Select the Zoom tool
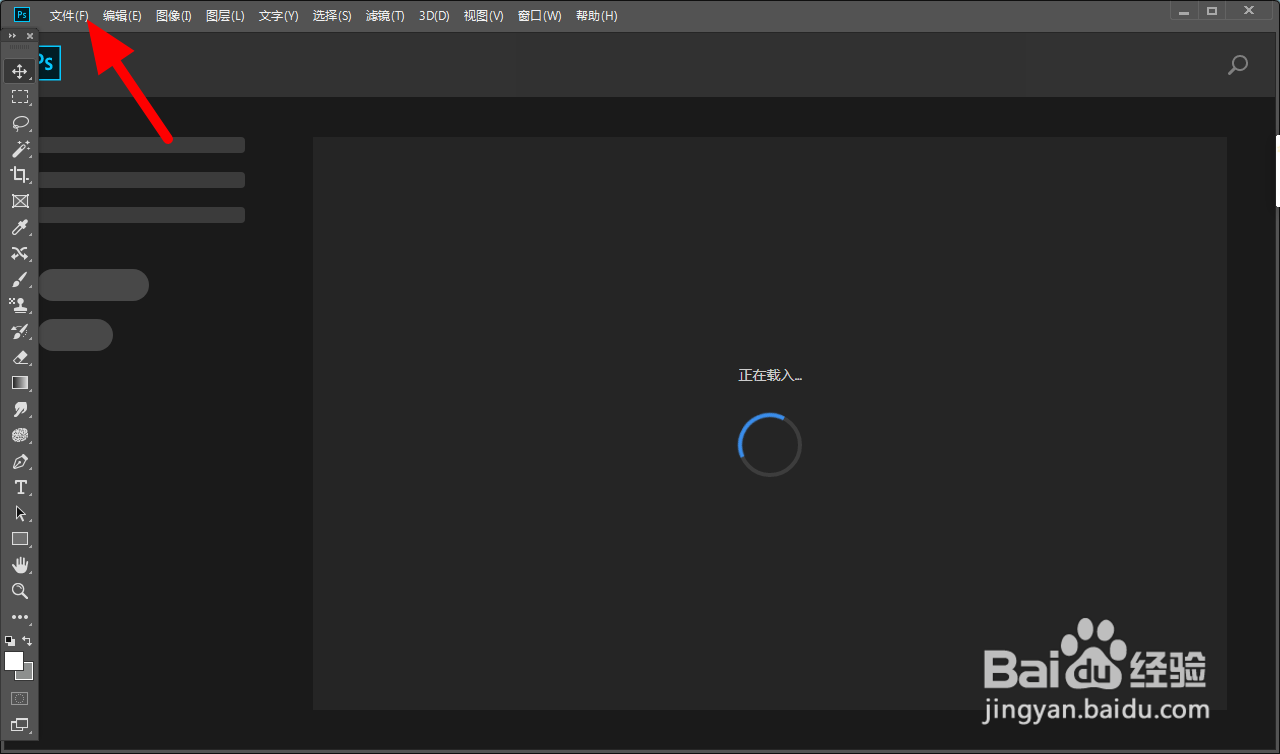The image size is (1280, 754). click(x=19, y=591)
